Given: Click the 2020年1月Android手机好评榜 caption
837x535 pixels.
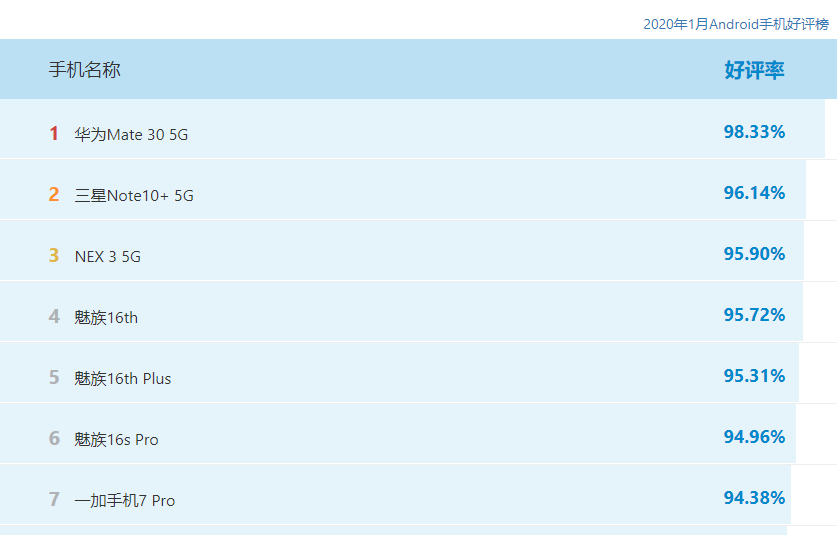Looking at the screenshot, I should tap(736, 24).
